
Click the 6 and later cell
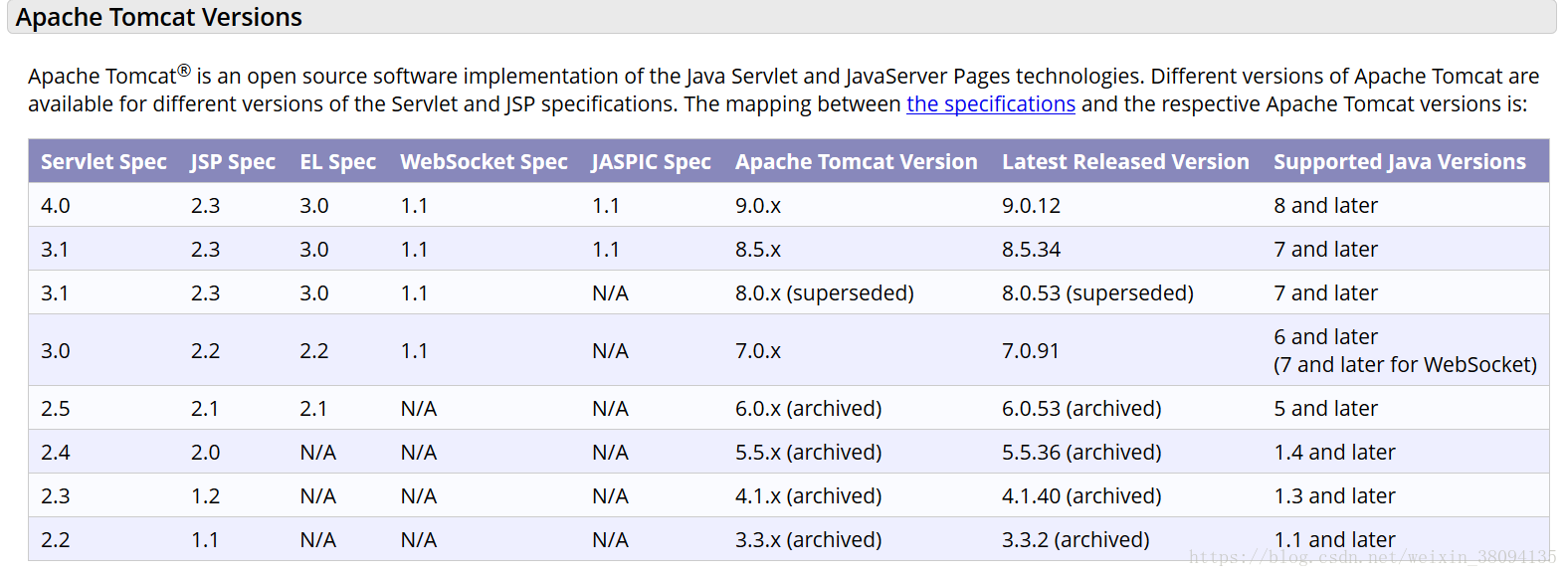(x=1325, y=337)
